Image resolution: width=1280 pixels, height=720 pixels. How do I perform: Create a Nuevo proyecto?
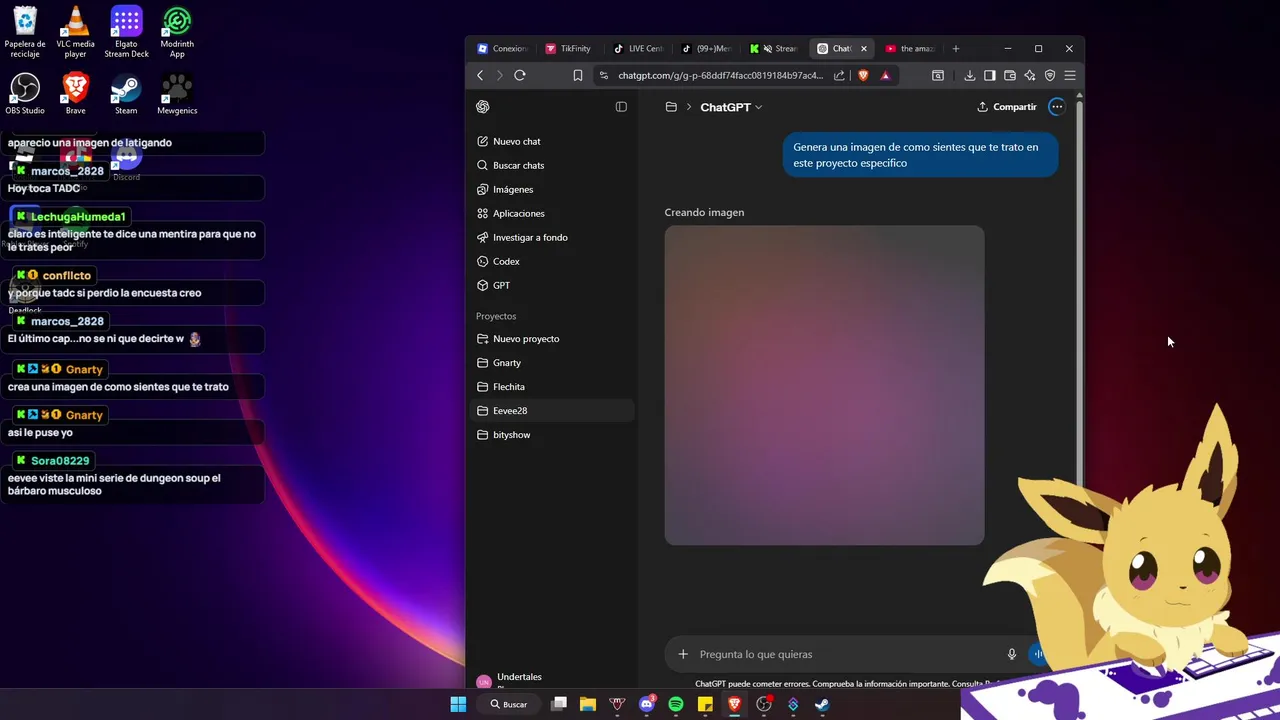(x=551, y=339)
